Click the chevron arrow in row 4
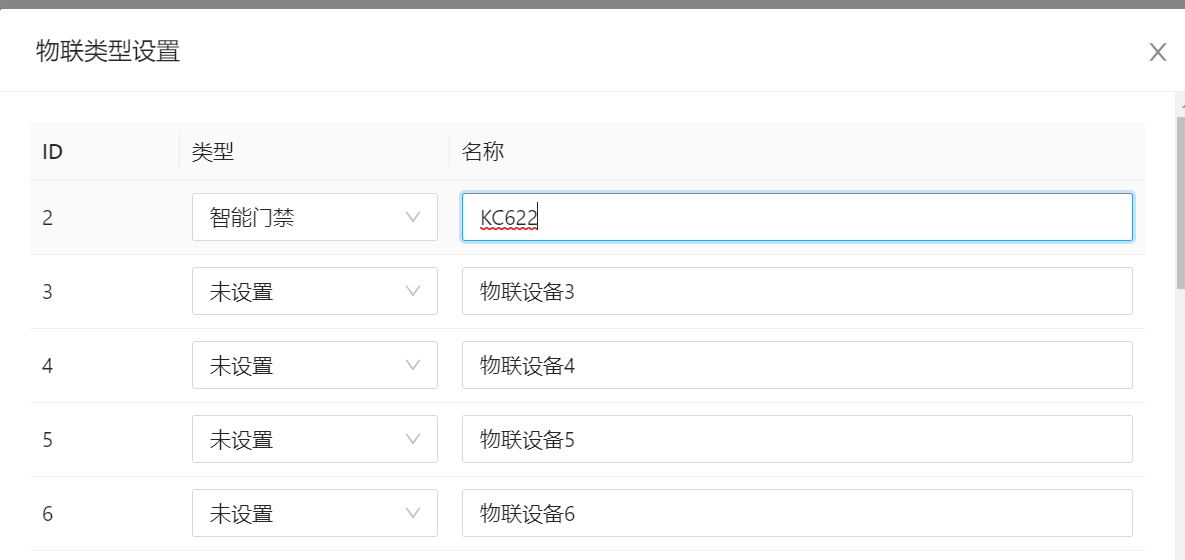This screenshot has width=1185, height=560. pos(413,365)
